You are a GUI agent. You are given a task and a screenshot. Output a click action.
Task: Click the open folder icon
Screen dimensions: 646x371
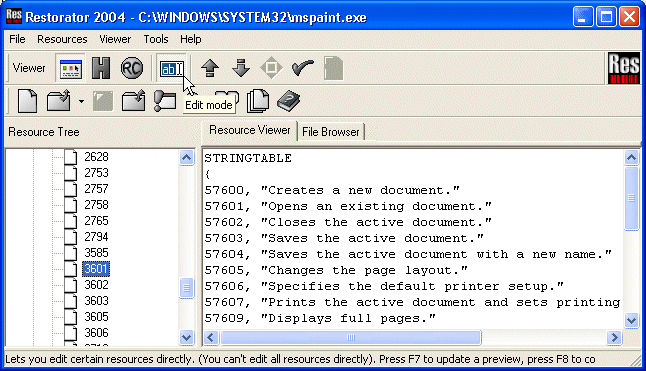(x=59, y=101)
